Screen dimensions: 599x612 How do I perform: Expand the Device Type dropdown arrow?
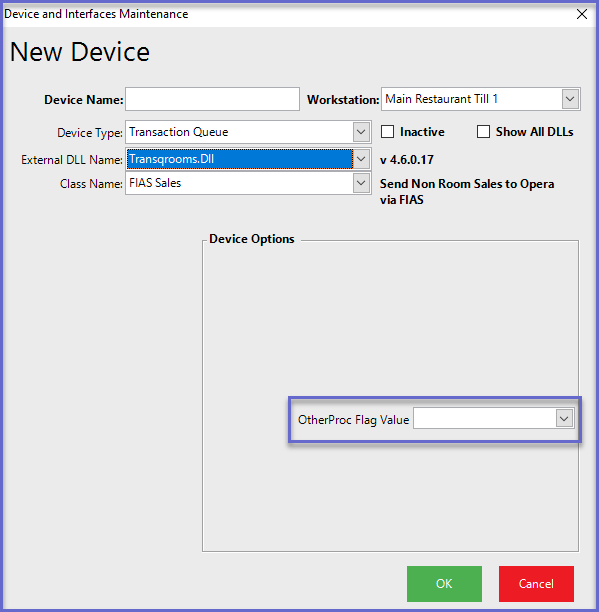pos(361,132)
